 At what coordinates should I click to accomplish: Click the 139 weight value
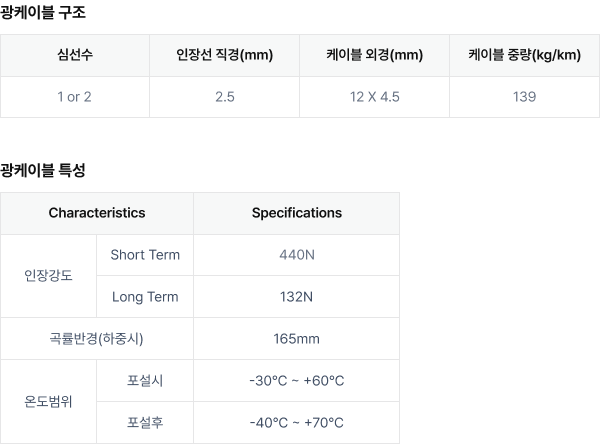click(x=525, y=97)
